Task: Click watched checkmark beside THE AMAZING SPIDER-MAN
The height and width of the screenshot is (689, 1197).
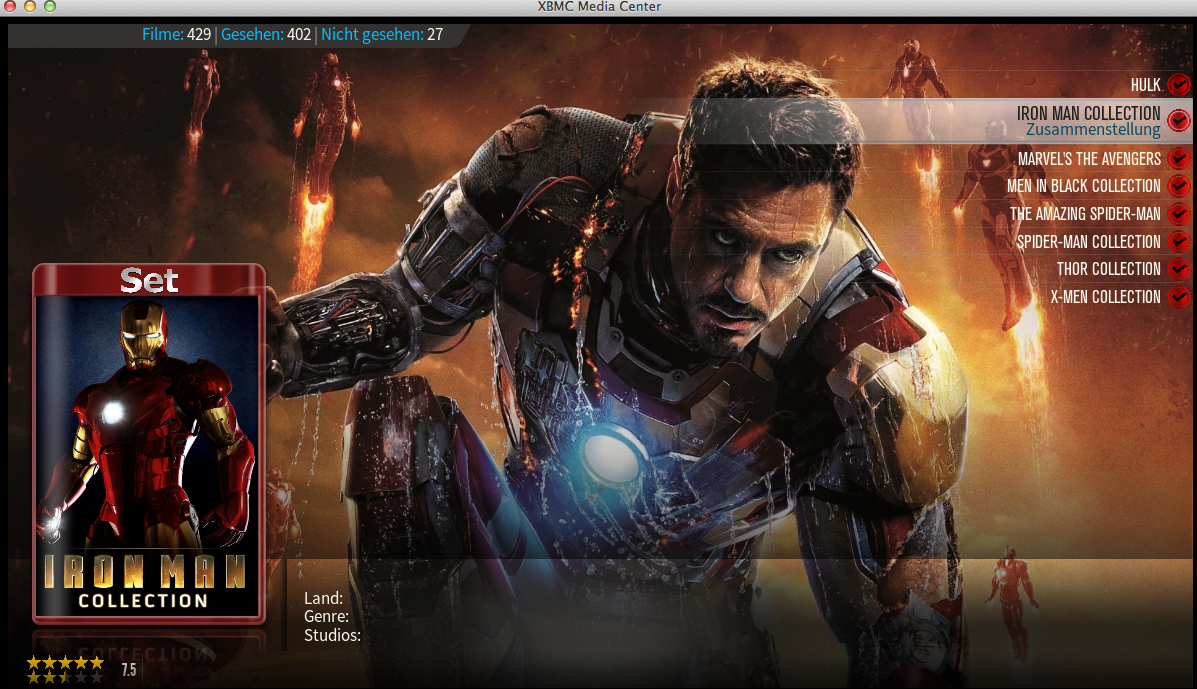Action: point(1179,214)
